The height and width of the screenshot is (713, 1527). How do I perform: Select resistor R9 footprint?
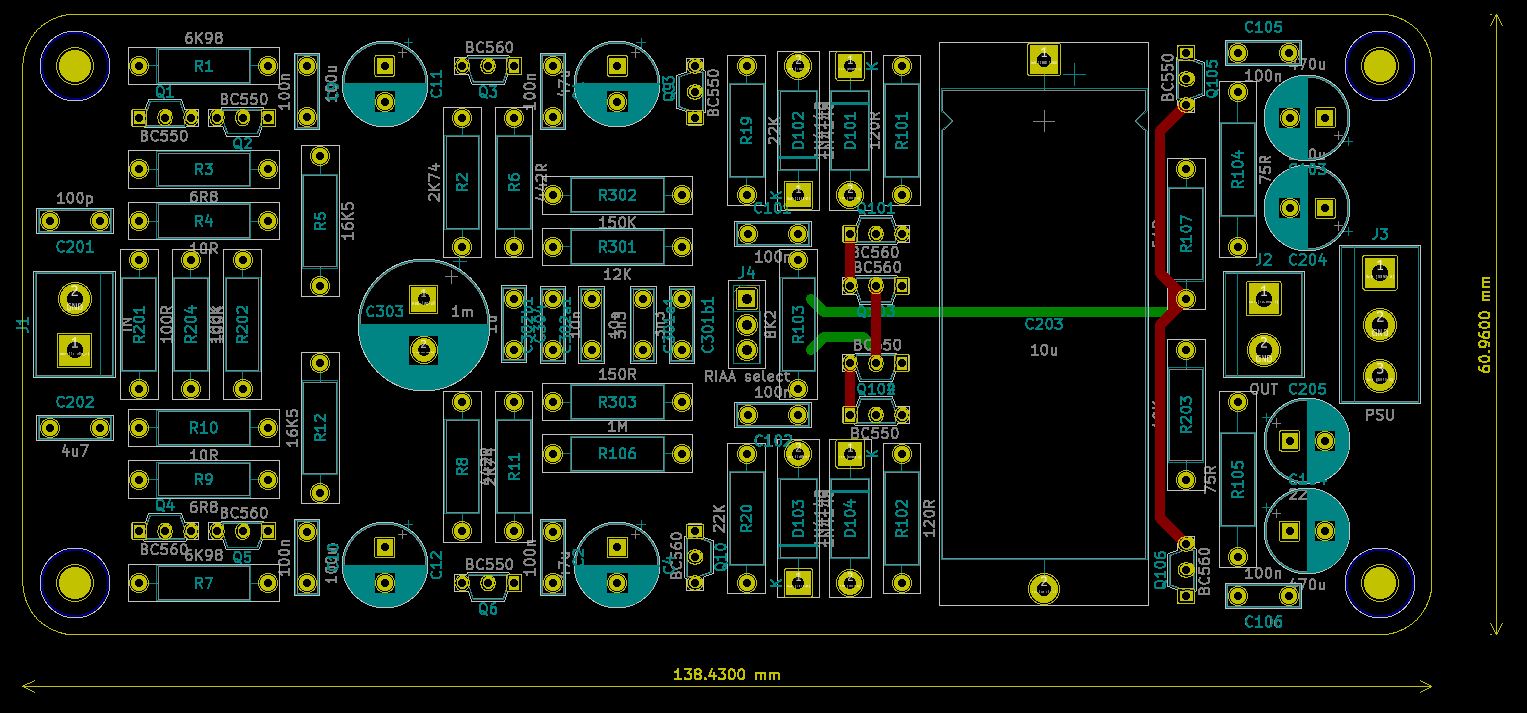pos(203,480)
